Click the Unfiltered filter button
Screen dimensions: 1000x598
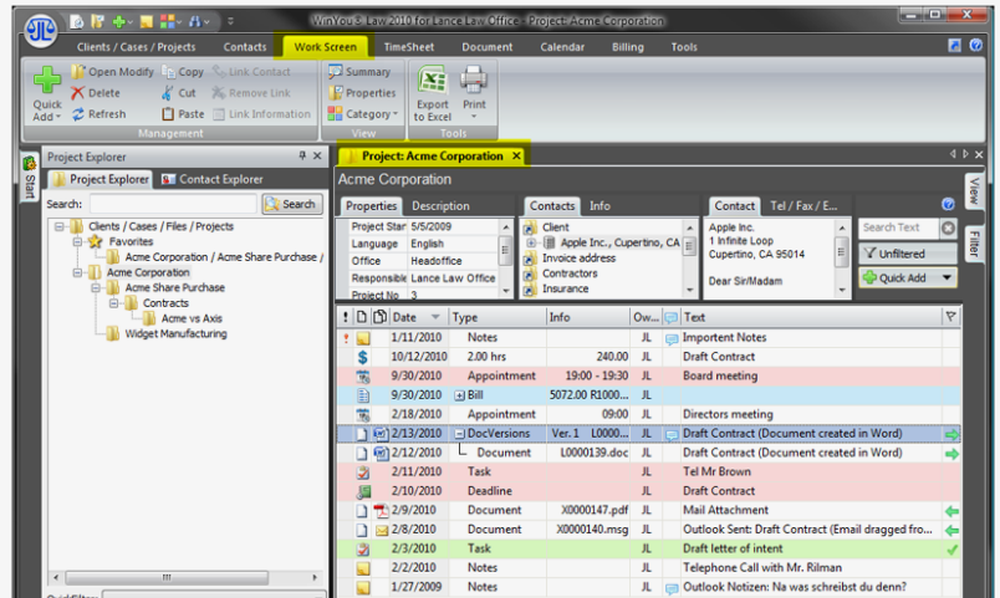[x=908, y=254]
